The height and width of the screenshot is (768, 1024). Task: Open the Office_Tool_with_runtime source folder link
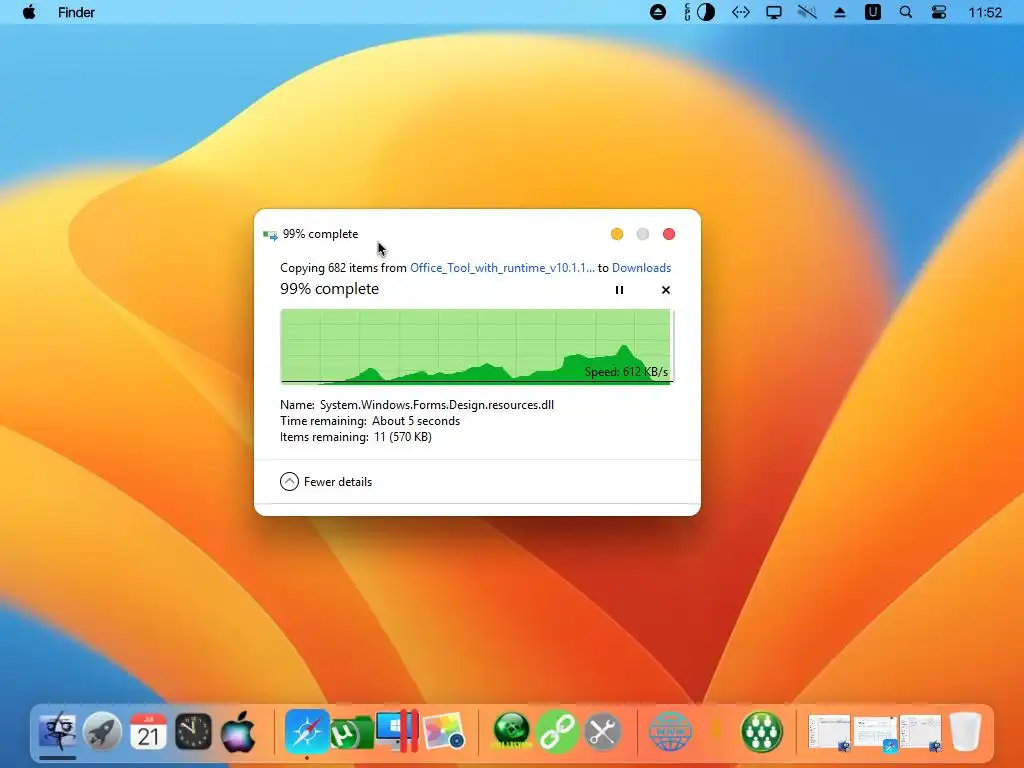pyautogui.click(x=502, y=268)
